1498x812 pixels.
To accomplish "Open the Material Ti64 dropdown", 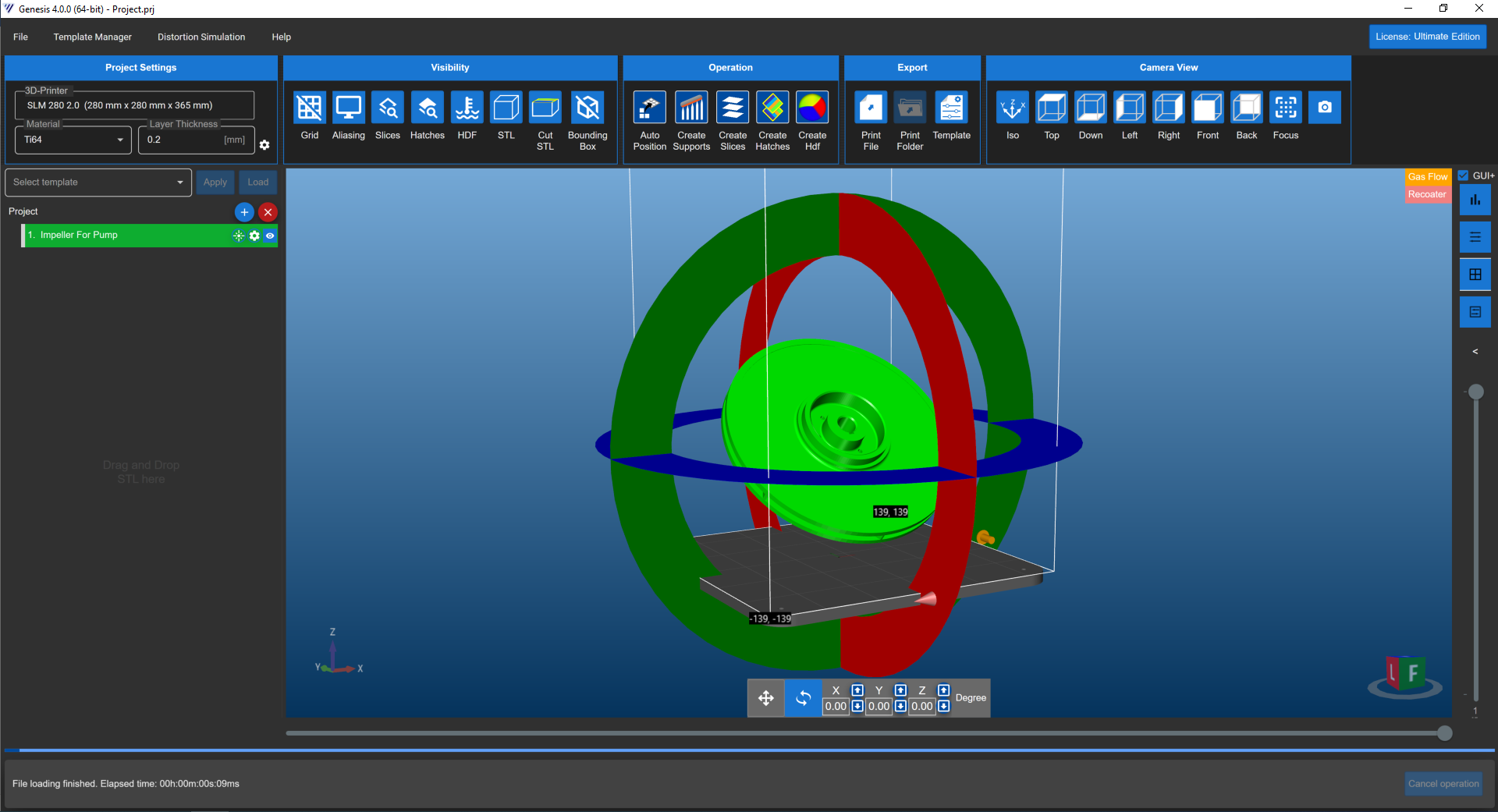I will point(73,140).
